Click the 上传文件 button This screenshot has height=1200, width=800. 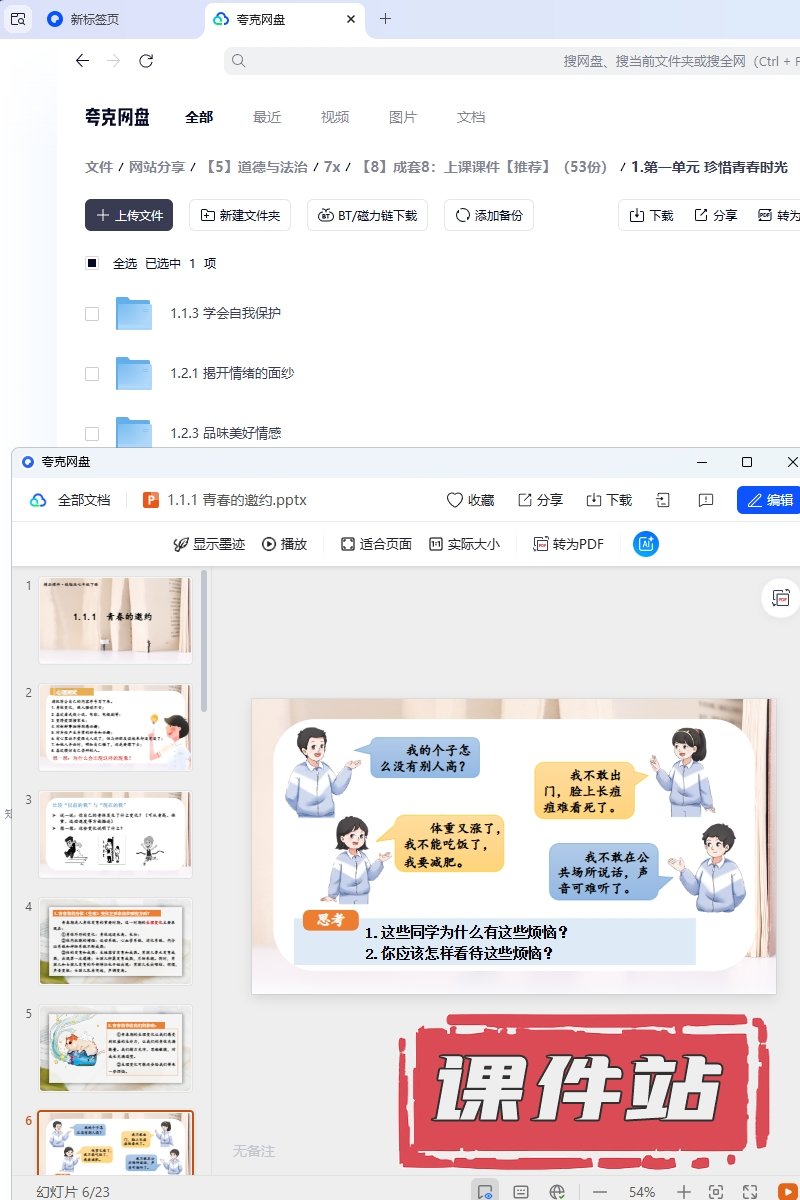coord(129,215)
